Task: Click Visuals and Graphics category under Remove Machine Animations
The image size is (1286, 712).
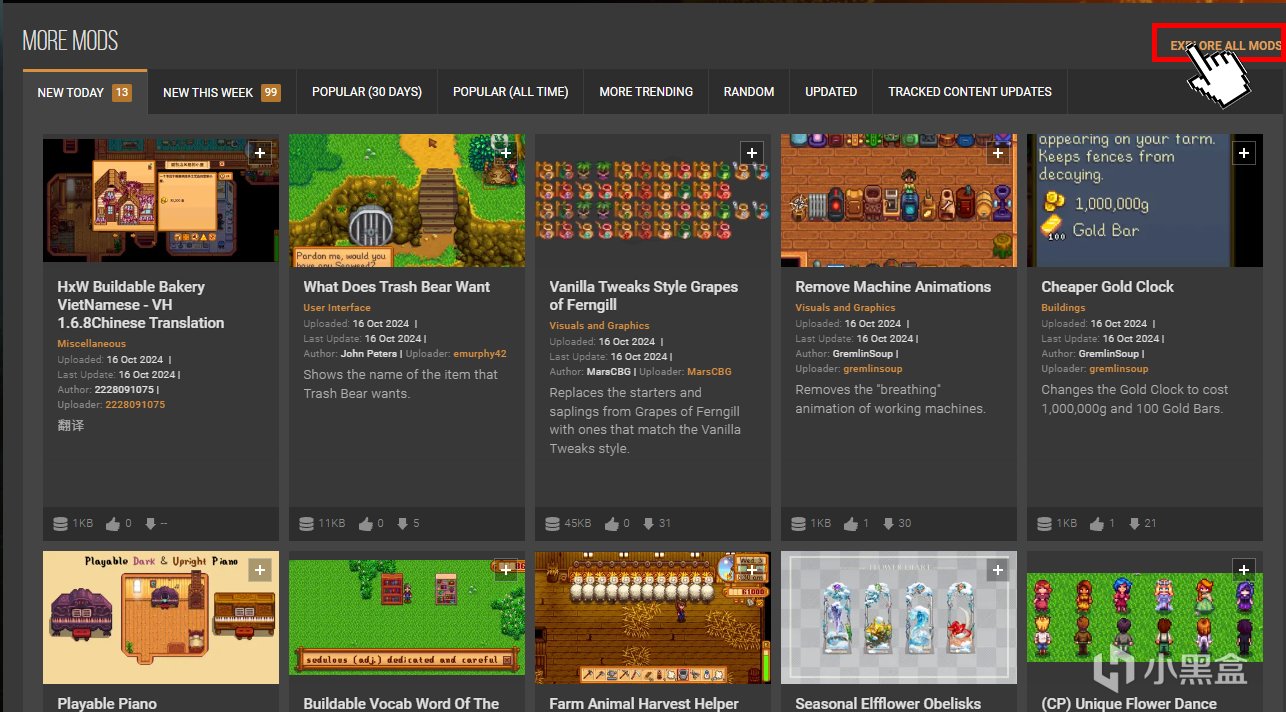Action: [x=845, y=308]
